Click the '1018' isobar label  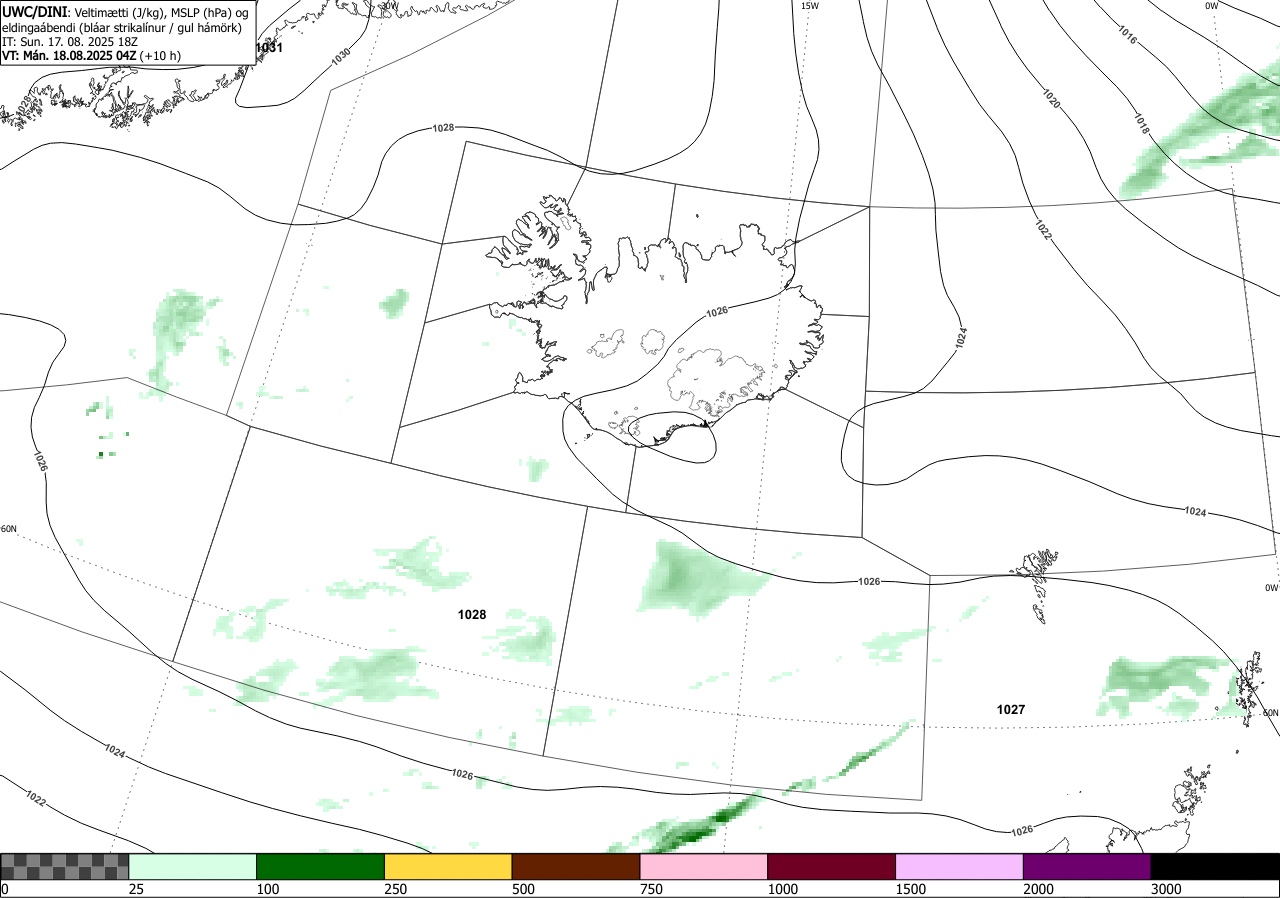point(1142,125)
